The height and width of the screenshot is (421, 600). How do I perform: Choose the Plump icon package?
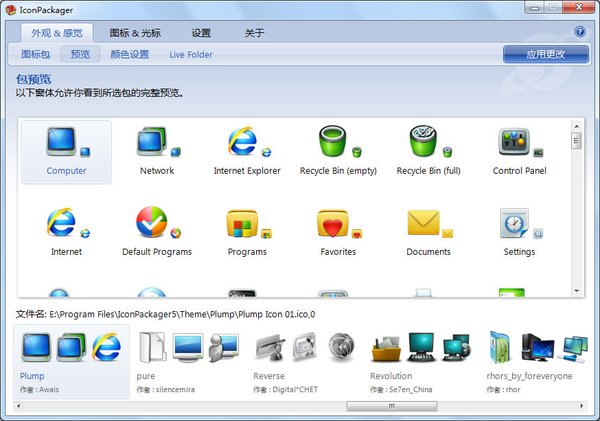72,362
